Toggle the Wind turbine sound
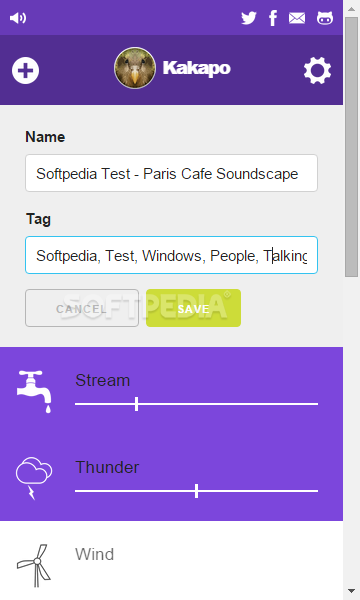 (x=34, y=565)
